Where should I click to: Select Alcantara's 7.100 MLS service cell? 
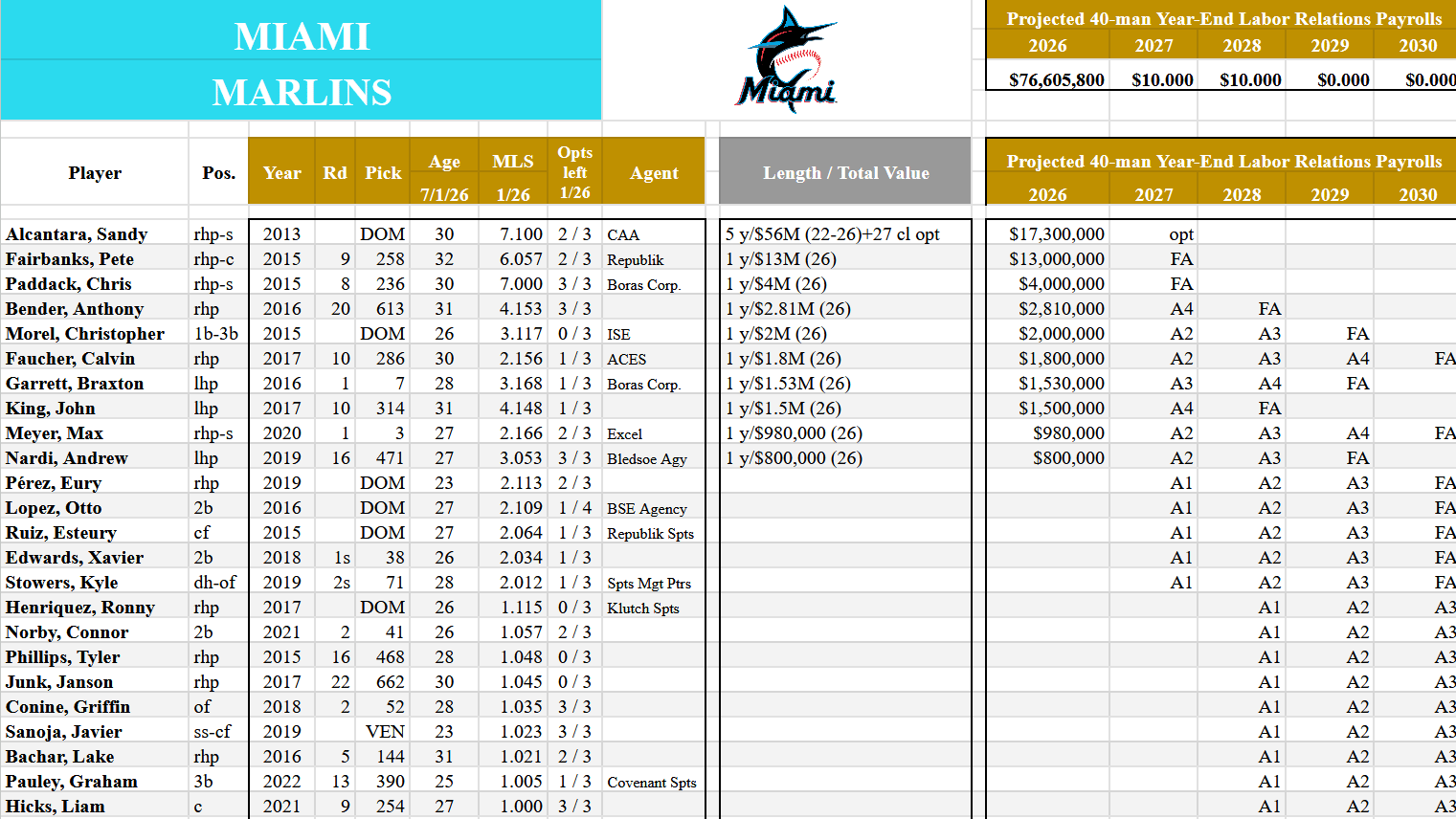coord(513,233)
